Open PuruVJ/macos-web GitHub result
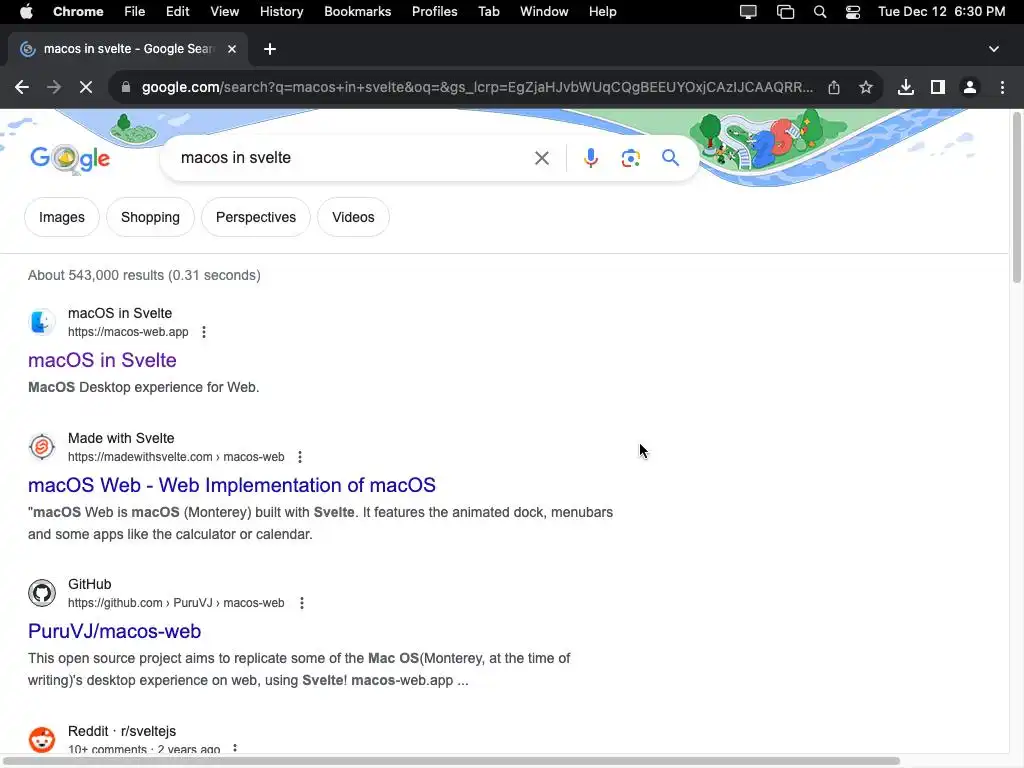Image resolution: width=1024 pixels, height=768 pixels. click(x=114, y=632)
